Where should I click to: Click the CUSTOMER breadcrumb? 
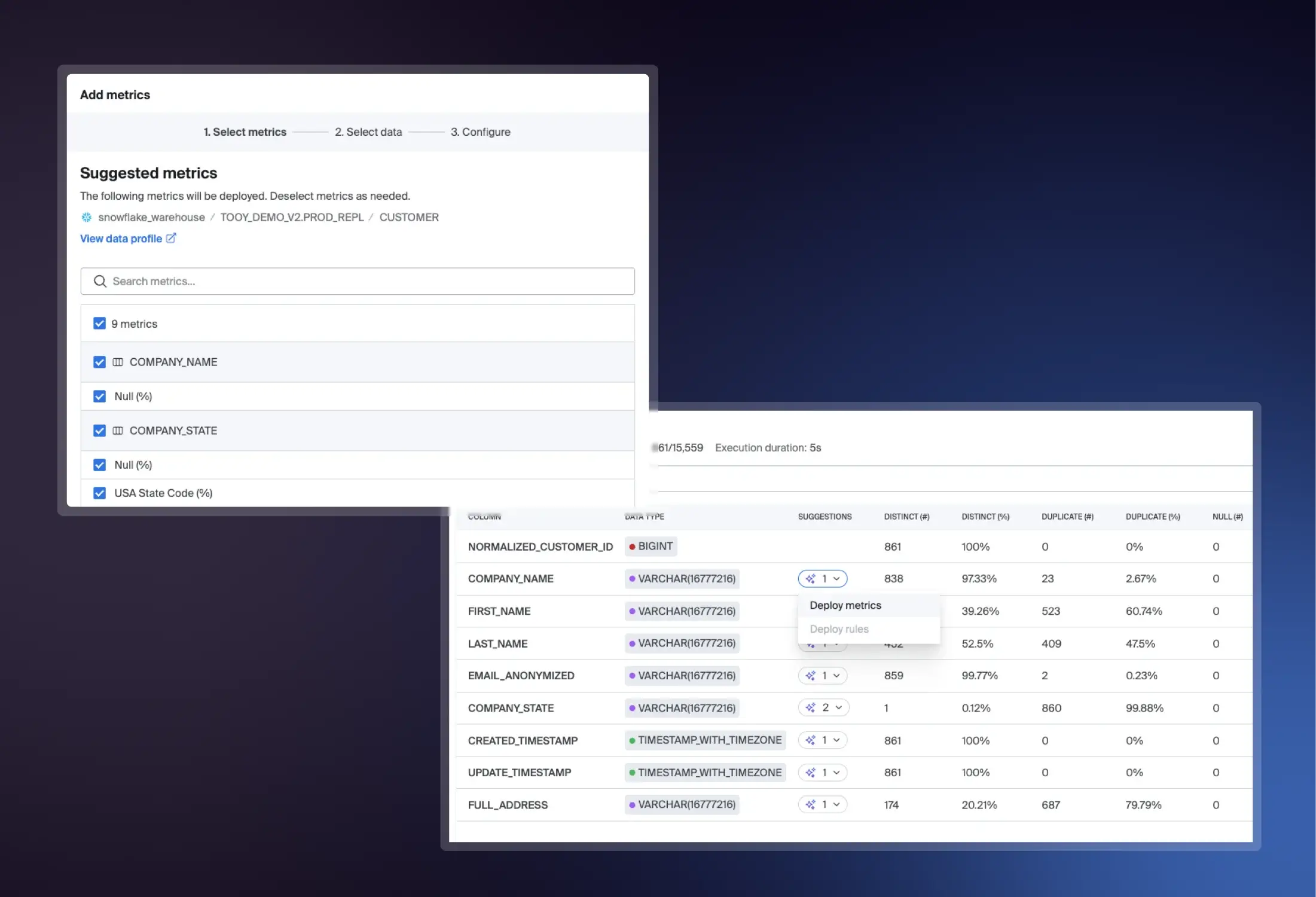coord(408,217)
